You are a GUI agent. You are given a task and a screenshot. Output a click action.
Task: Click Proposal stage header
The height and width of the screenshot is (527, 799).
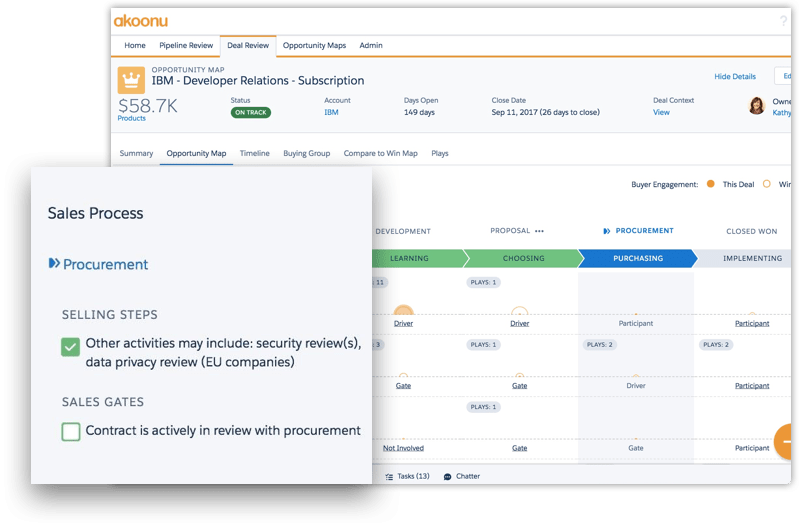pos(510,231)
